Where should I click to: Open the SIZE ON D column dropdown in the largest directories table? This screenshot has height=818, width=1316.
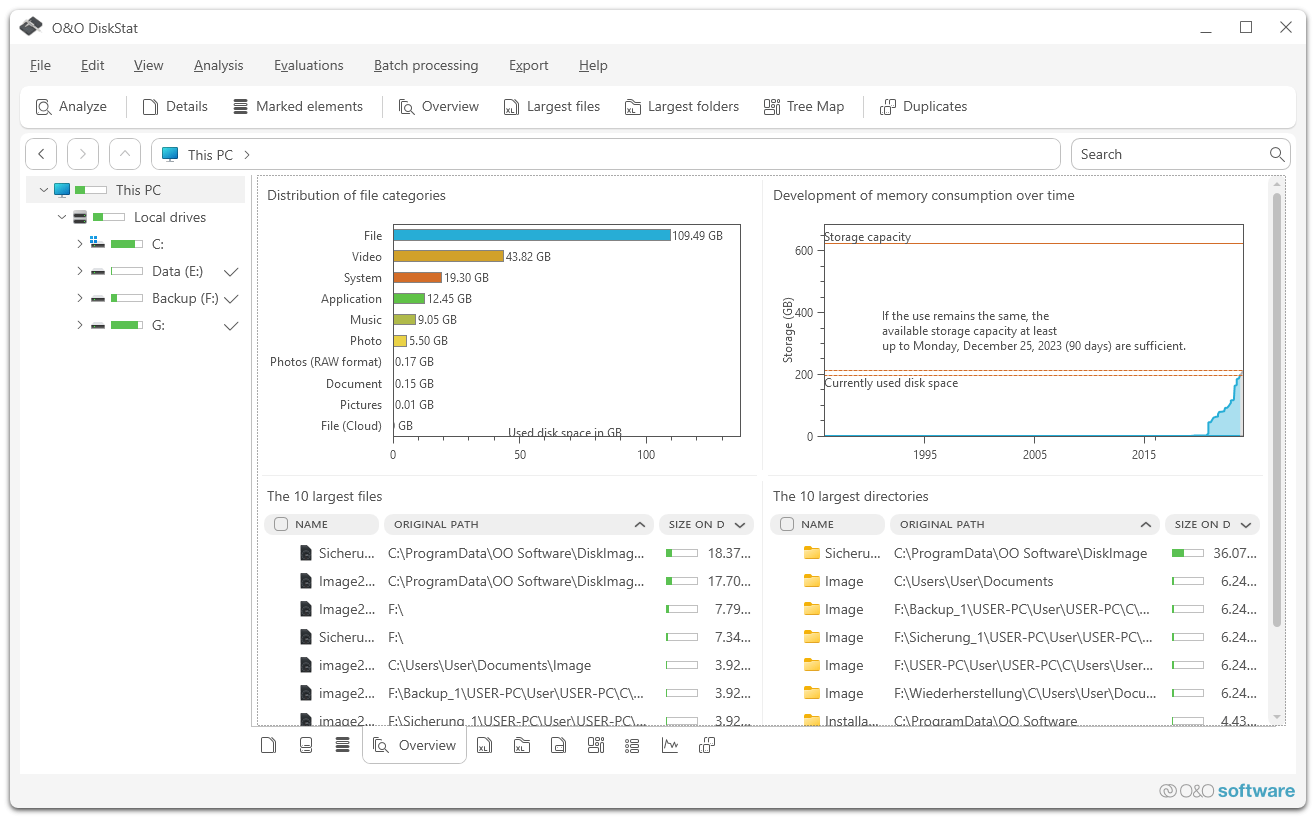[1246, 524]
